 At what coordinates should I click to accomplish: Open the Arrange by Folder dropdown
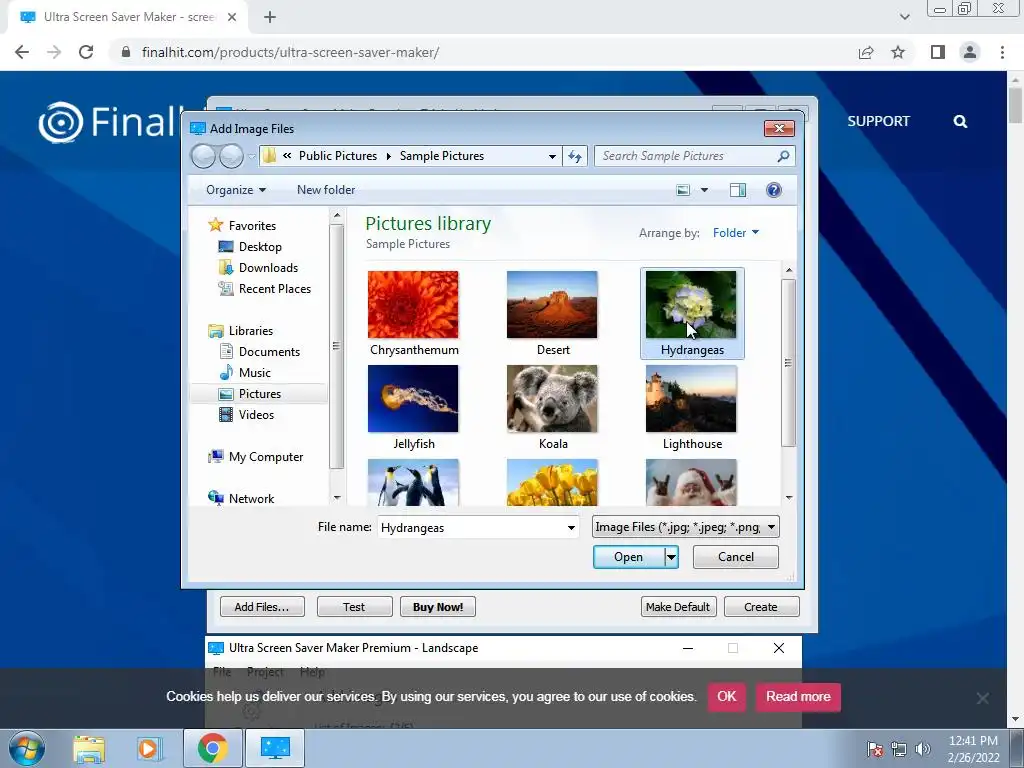tap(736, 233)
